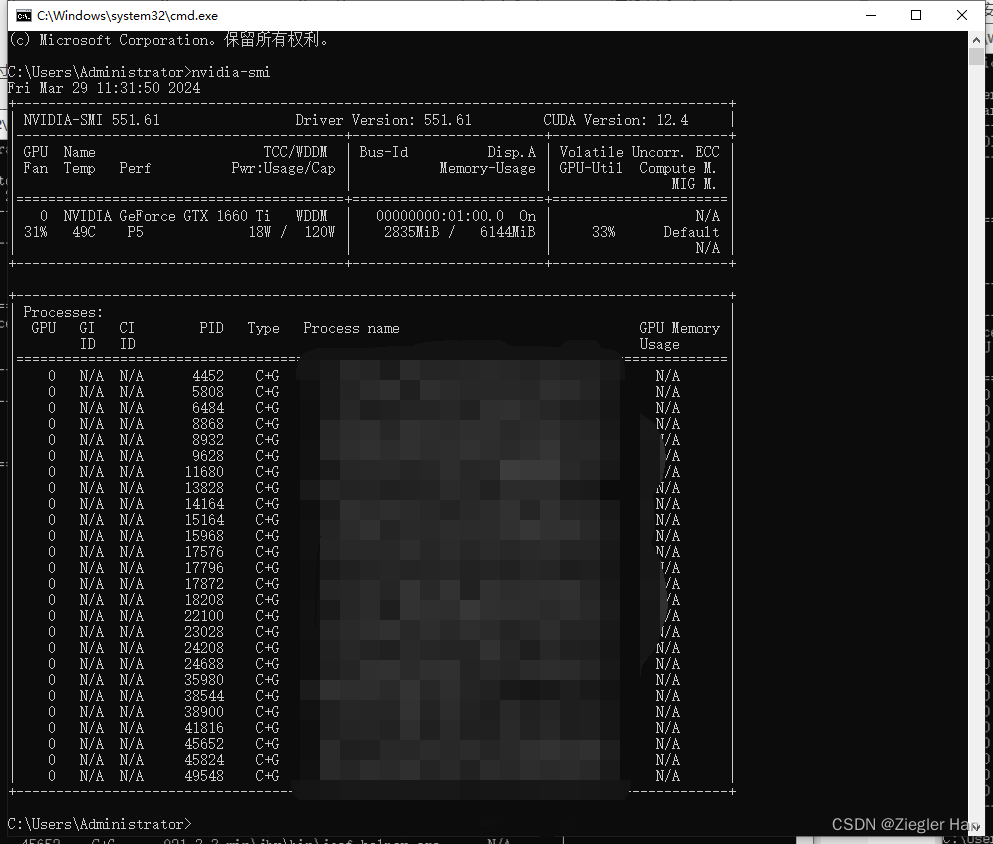Click the Process name column header
This screenshot has height=844, width=993.
351,328
